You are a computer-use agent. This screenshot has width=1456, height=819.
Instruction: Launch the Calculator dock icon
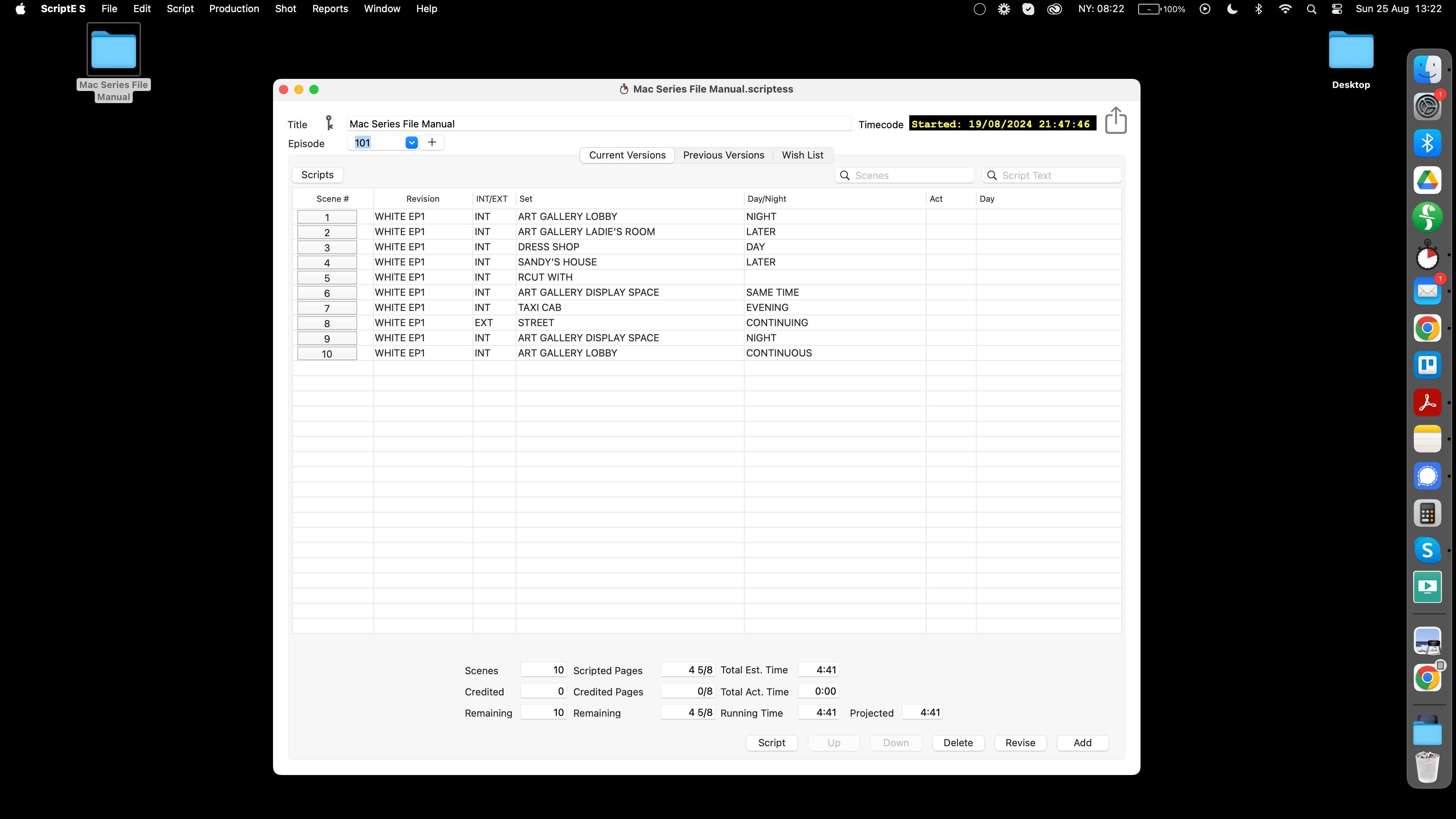(1427, 513)
